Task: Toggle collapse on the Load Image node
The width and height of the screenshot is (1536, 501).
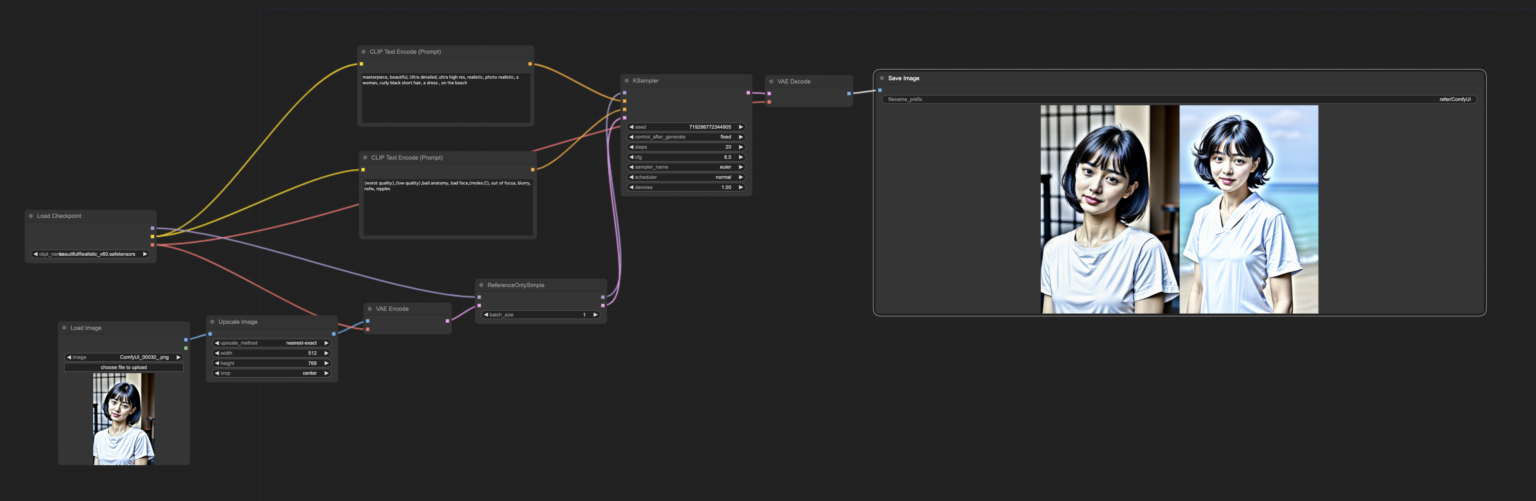Action: 64,328
